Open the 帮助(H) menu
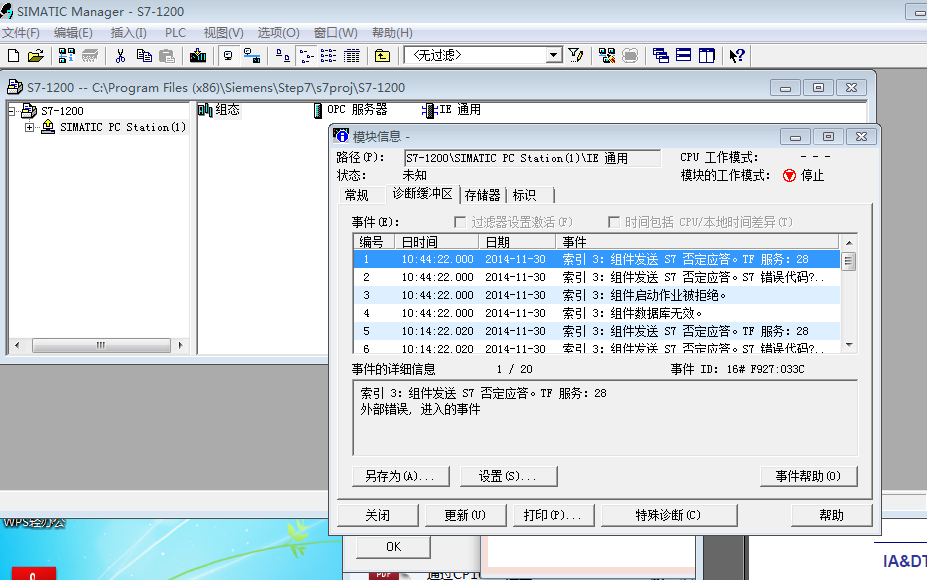The width and height of the screenshot is (927, 580). tap(392, 33)
